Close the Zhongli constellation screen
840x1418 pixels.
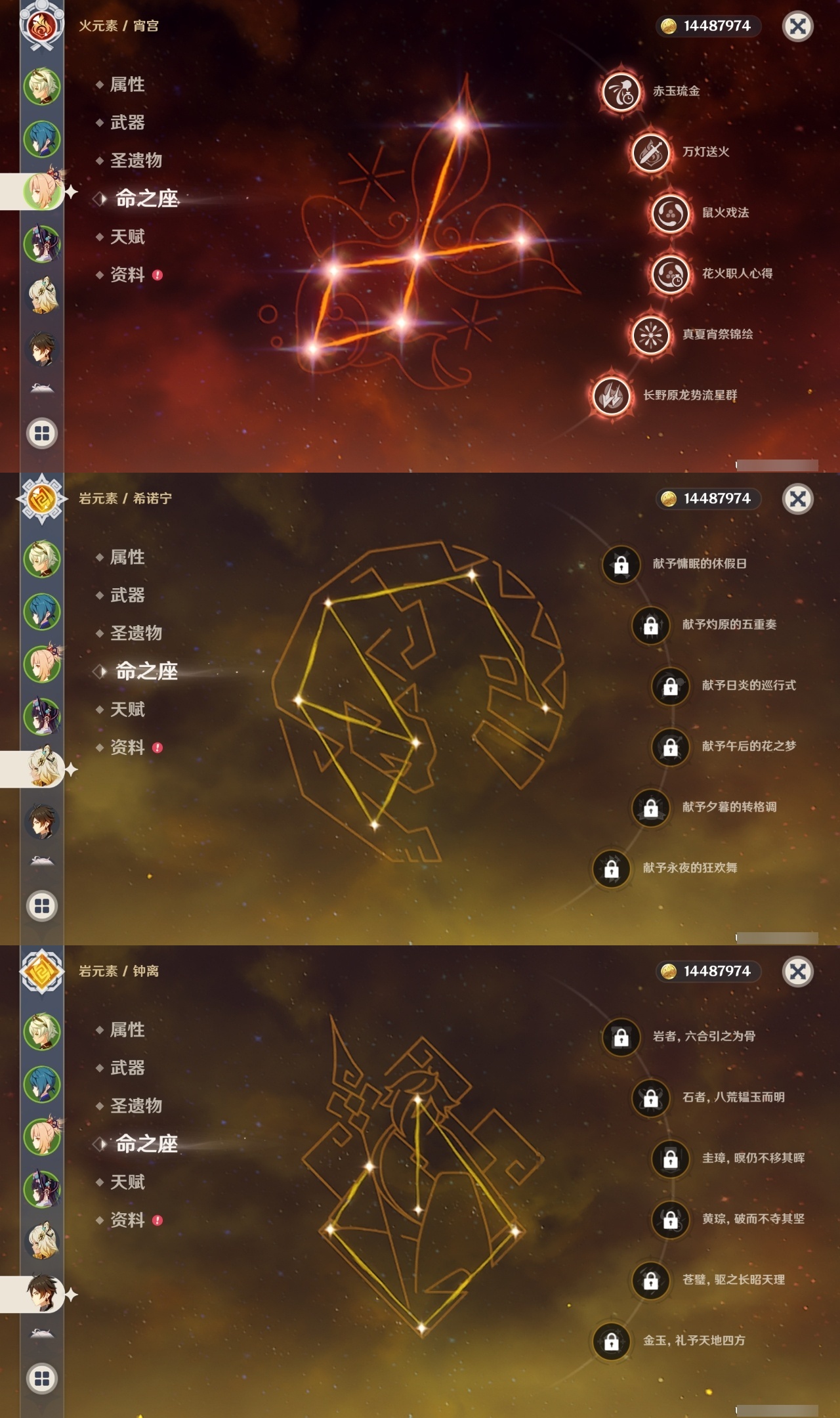pos(798,971)
